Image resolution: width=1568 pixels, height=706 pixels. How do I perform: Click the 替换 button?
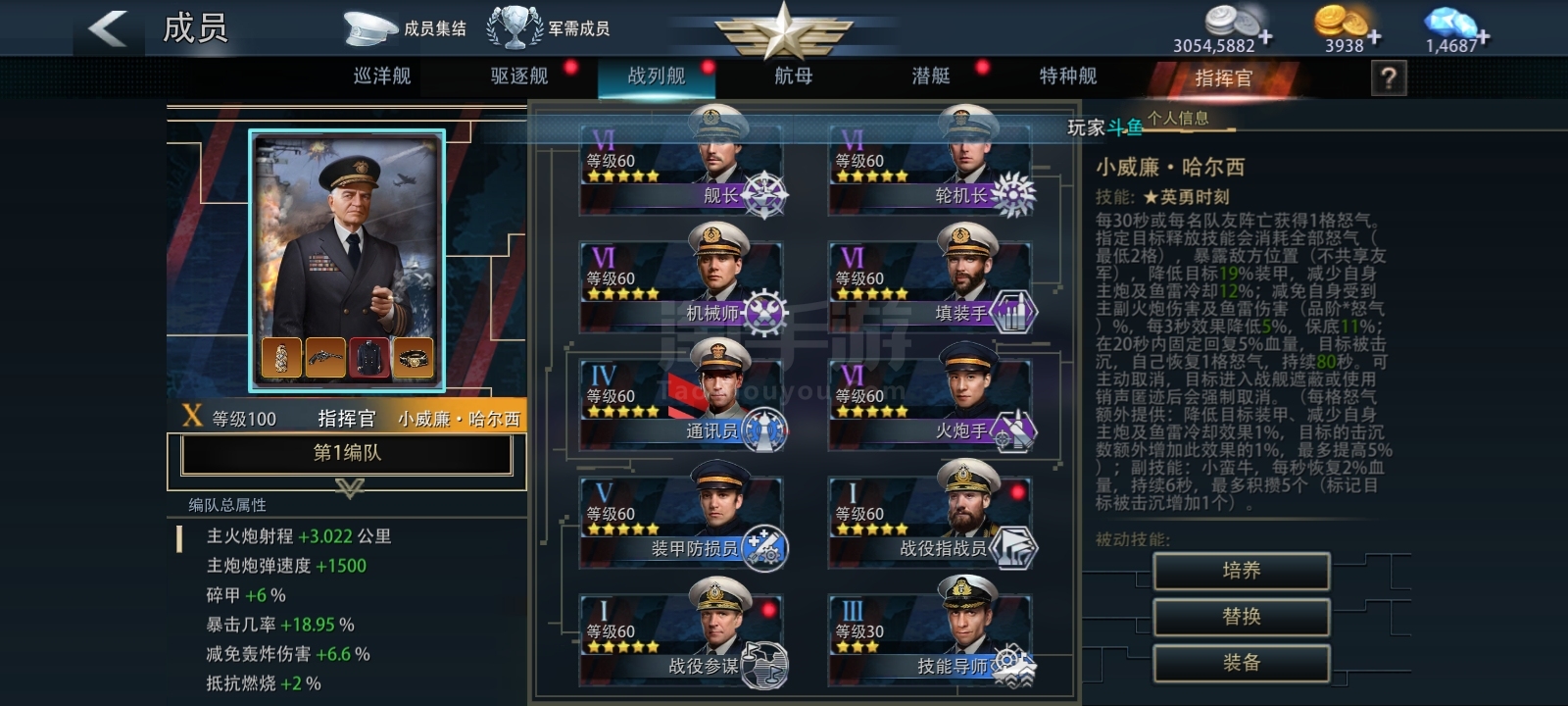[x=1242, y=617]
